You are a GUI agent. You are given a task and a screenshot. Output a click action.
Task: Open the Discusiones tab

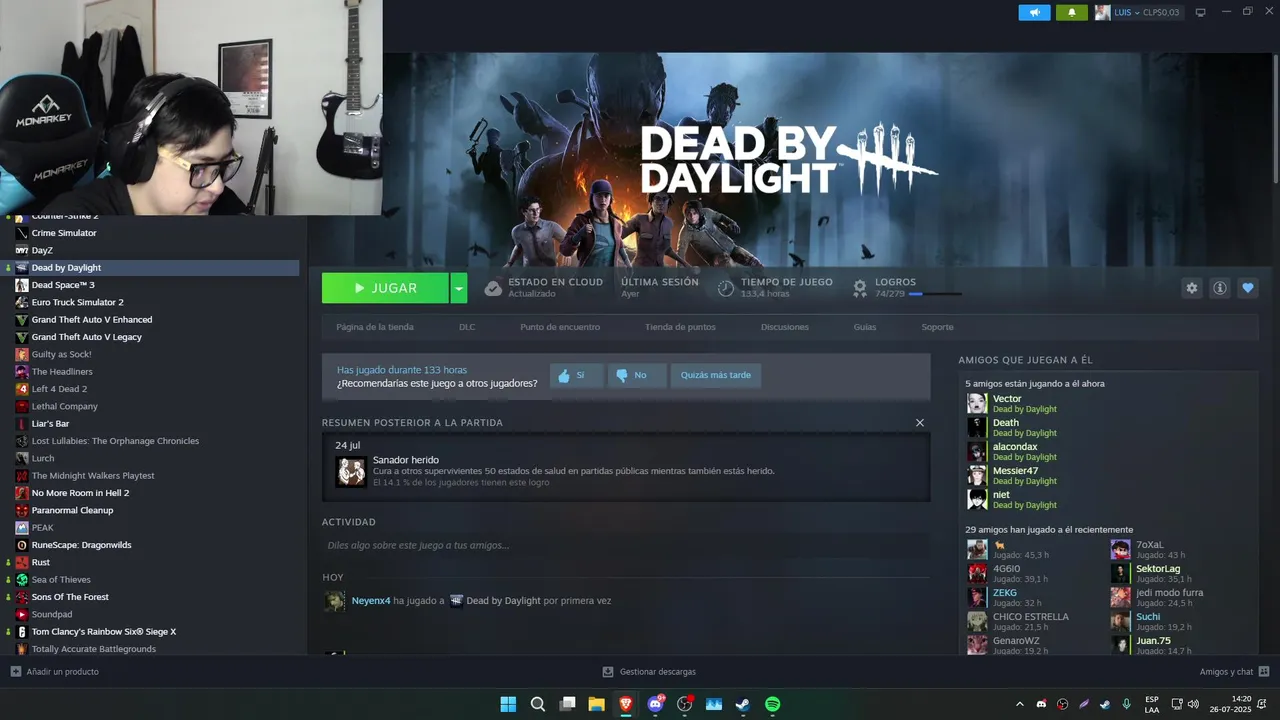click(x=785, y=327)
